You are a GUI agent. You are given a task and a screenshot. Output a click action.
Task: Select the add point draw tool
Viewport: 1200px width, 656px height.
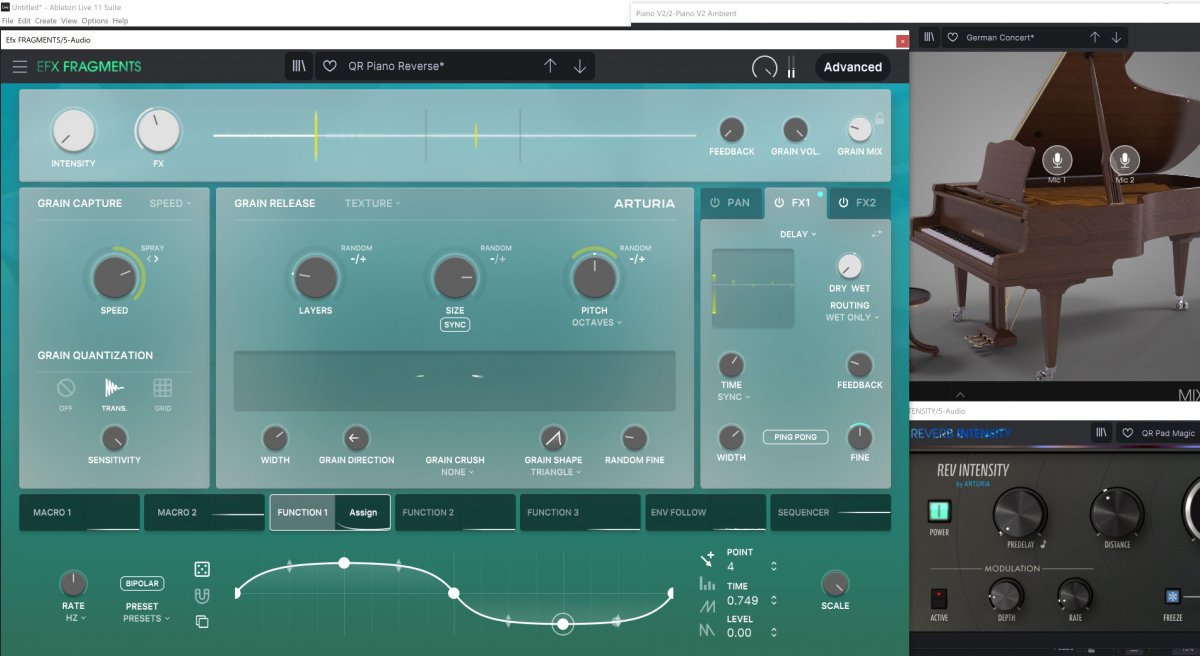708,558
